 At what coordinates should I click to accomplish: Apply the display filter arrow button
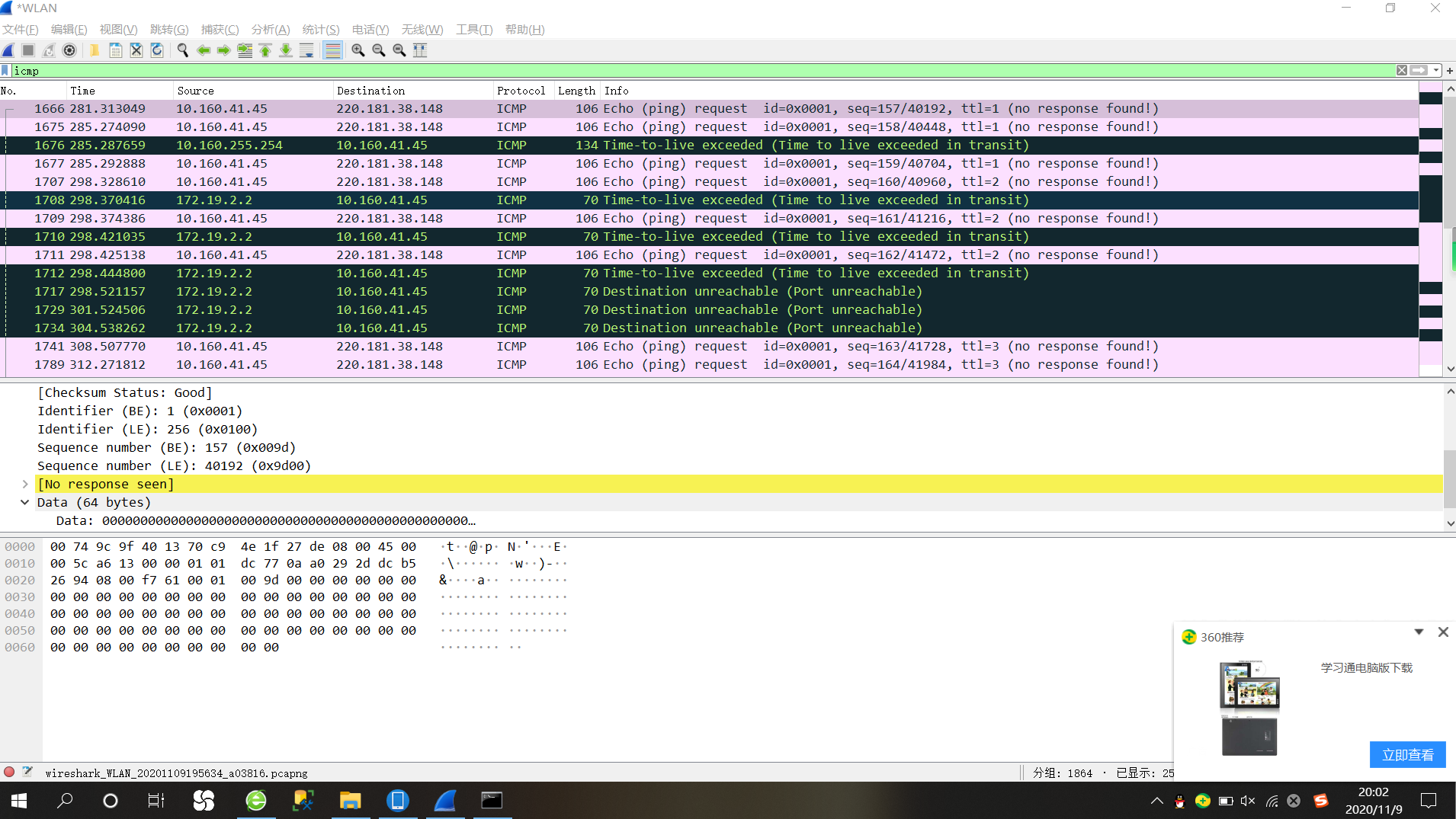tap(1419, 70)
